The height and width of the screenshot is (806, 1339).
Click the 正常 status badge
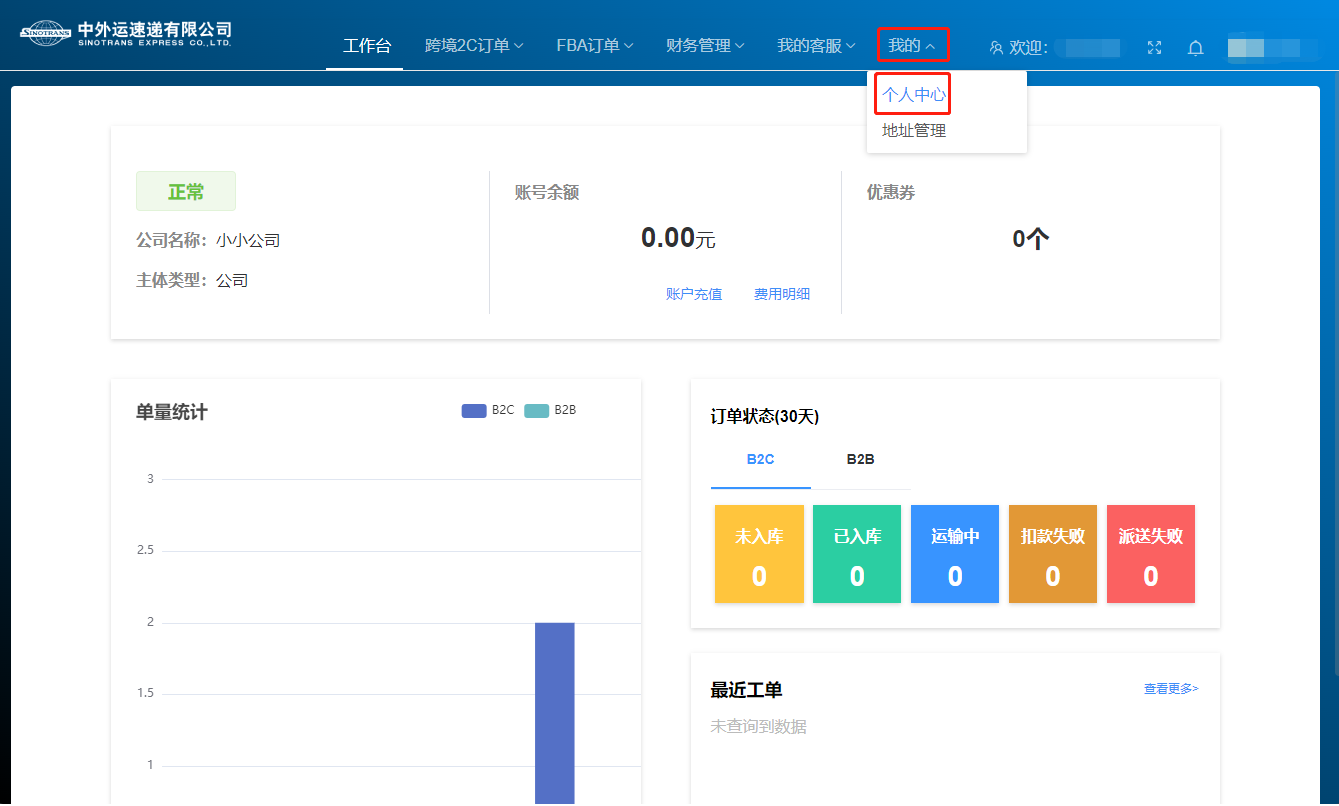186,192
